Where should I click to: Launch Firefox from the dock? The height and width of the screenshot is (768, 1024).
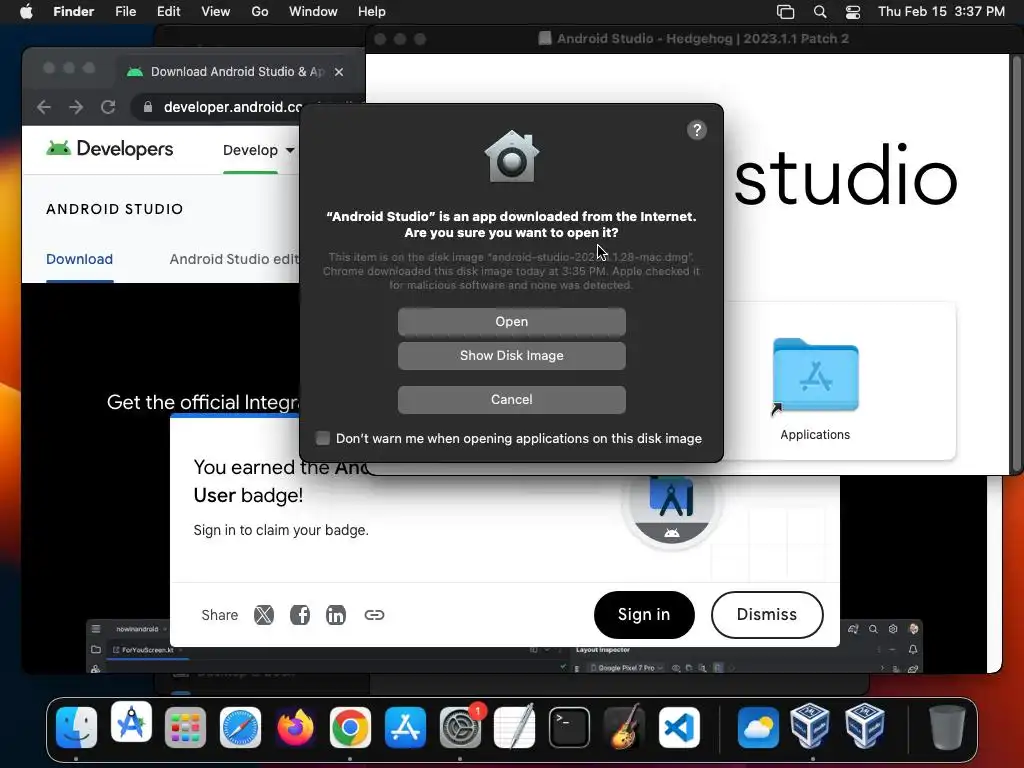click(295, 727)
